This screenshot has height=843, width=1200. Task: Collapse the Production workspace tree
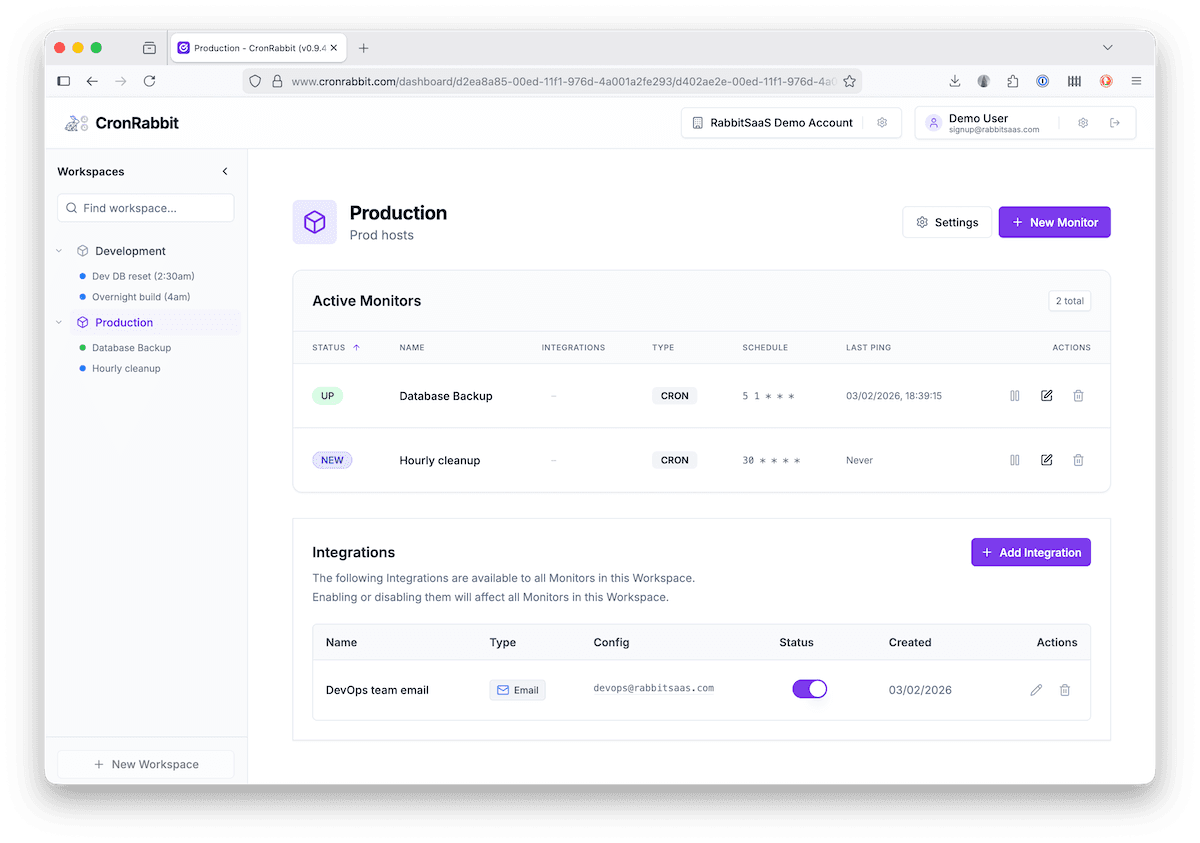[58, 322]
